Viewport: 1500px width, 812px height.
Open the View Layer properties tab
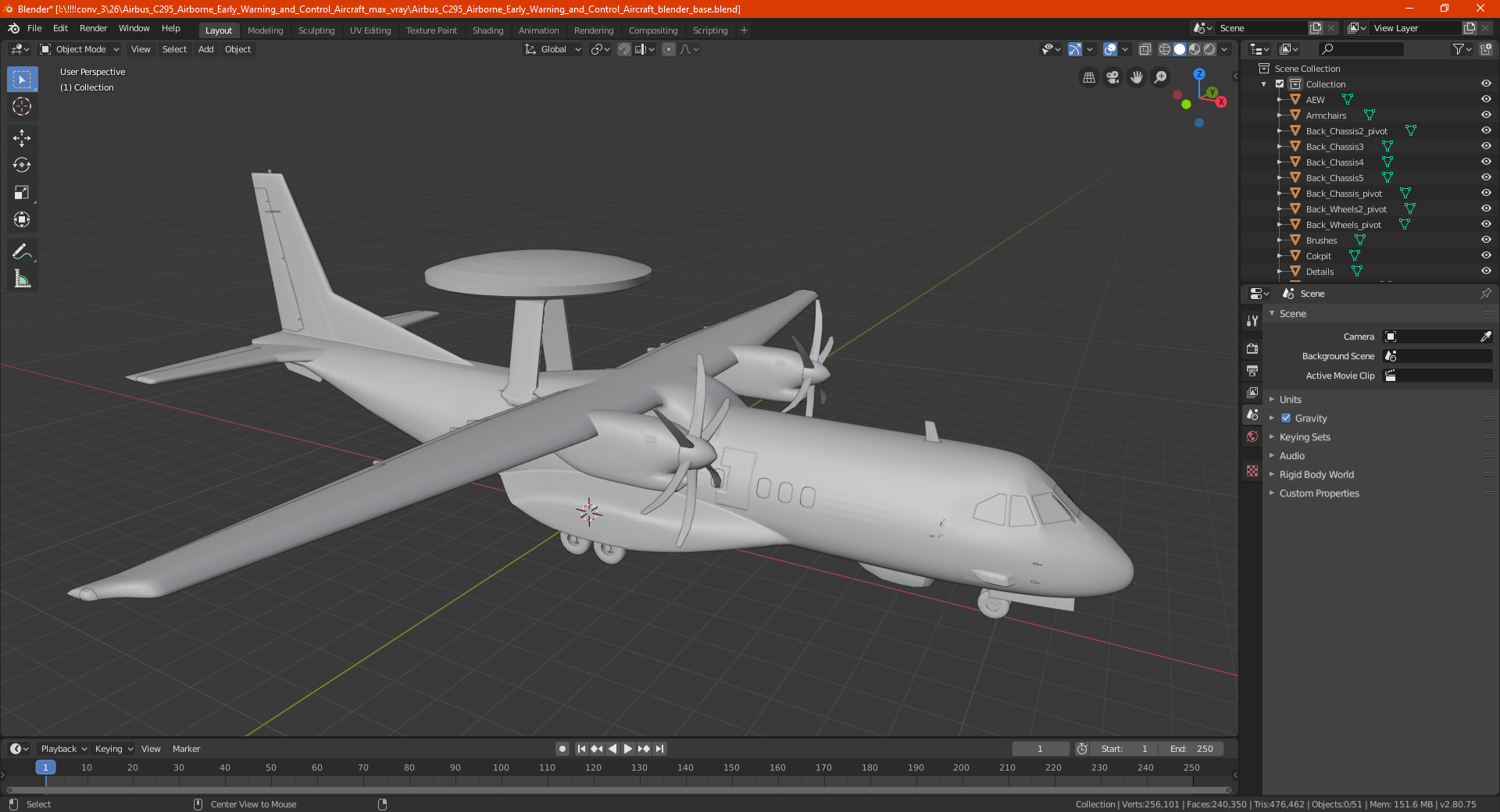click(1252, 392)
